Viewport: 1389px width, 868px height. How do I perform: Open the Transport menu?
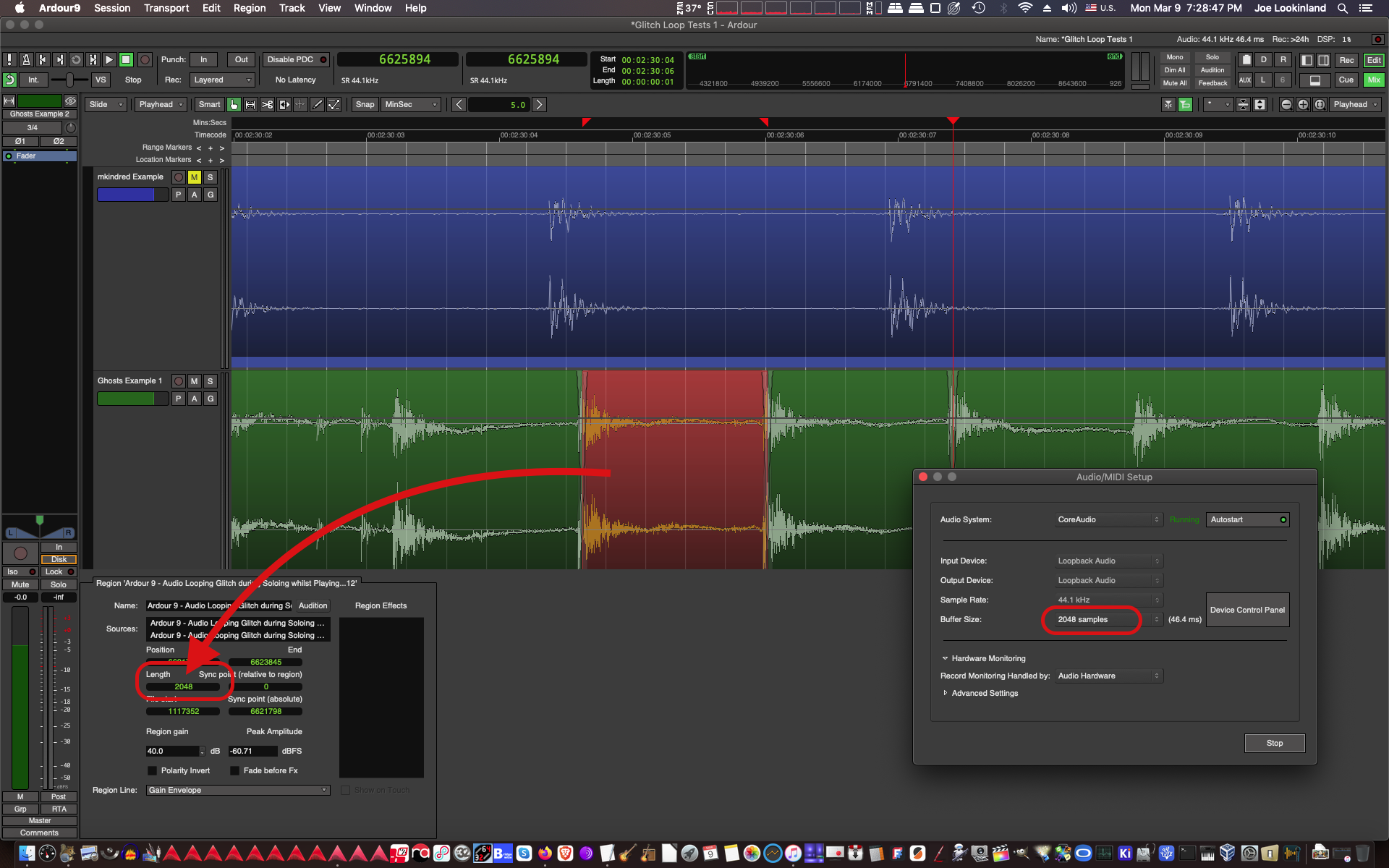(x=166, y=8)
